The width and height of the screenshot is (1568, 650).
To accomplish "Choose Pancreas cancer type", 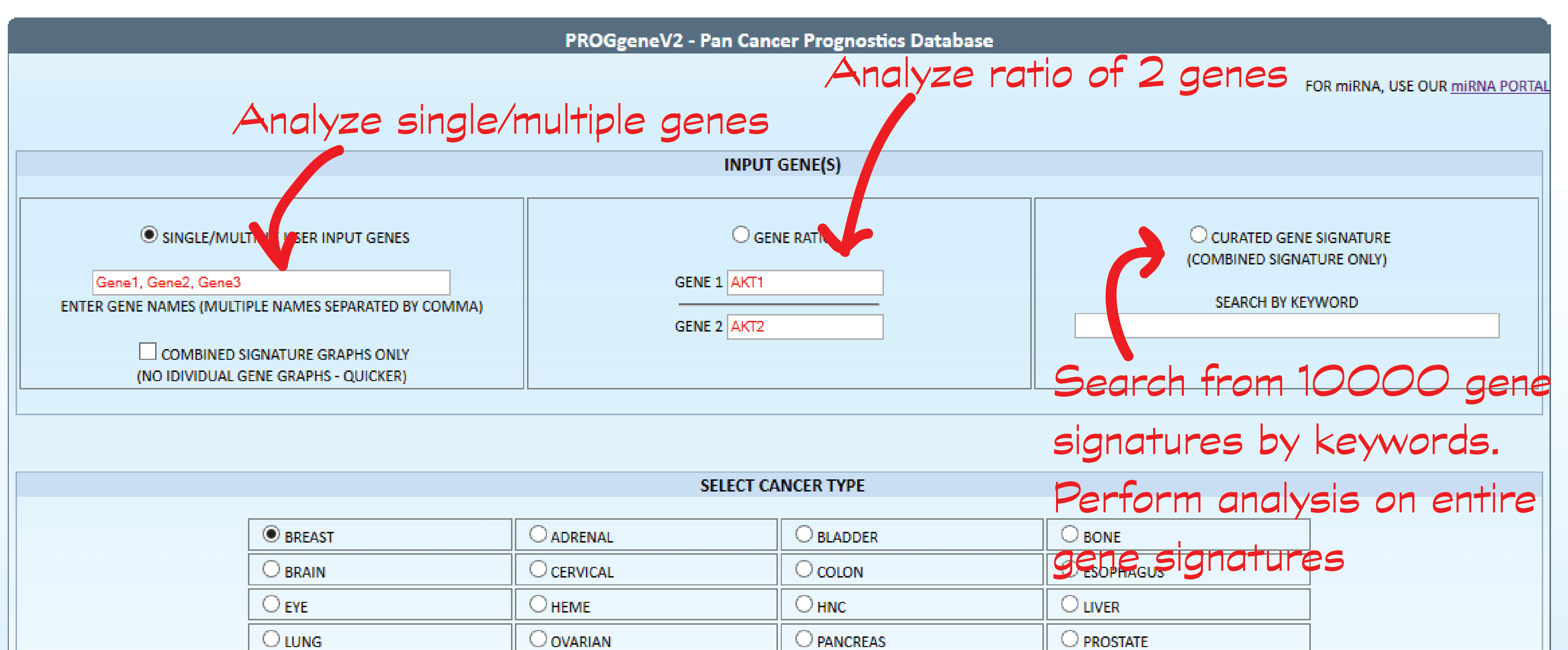I will [804, 639].
